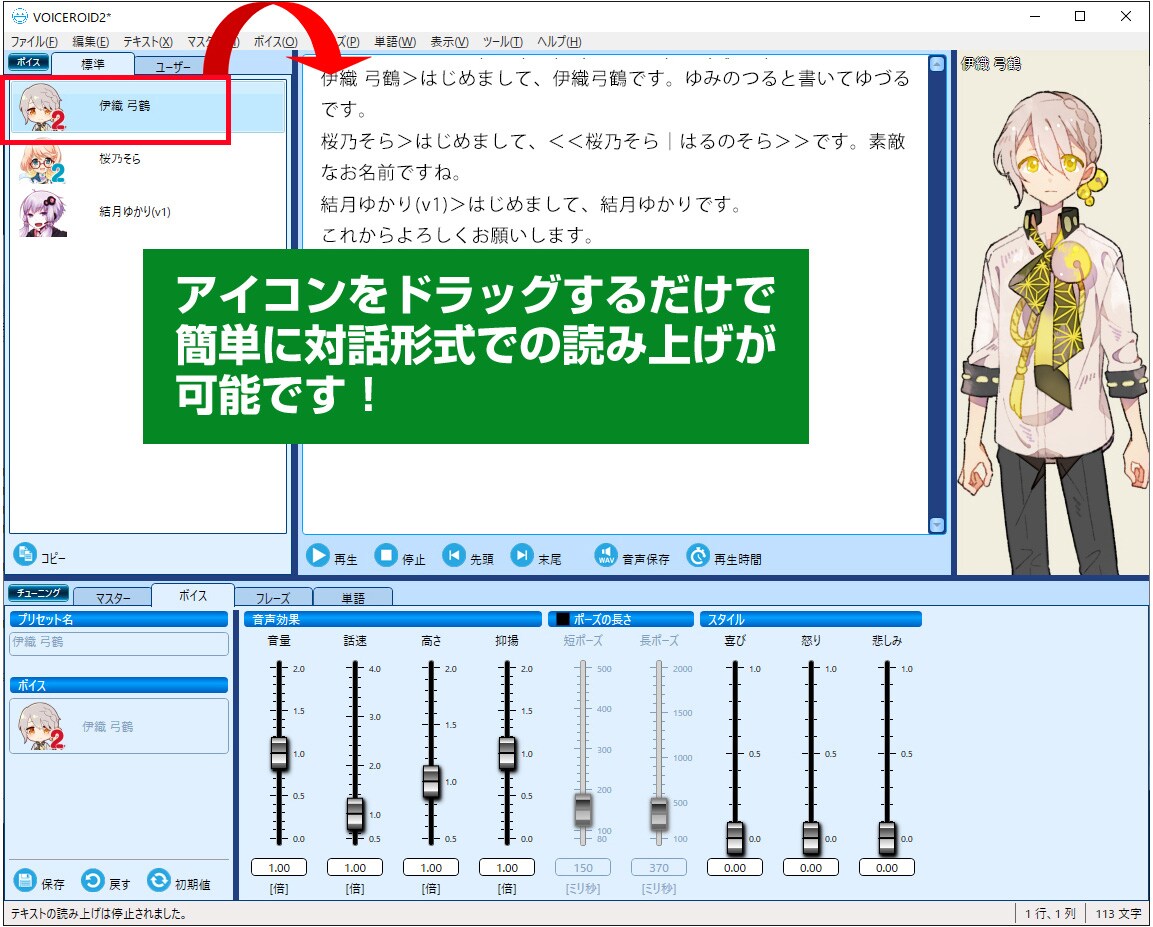The width and height of the screenshot is (1153, 927).
Task: Click inside text line これからよろしくお願いします。
Action: 457,235
